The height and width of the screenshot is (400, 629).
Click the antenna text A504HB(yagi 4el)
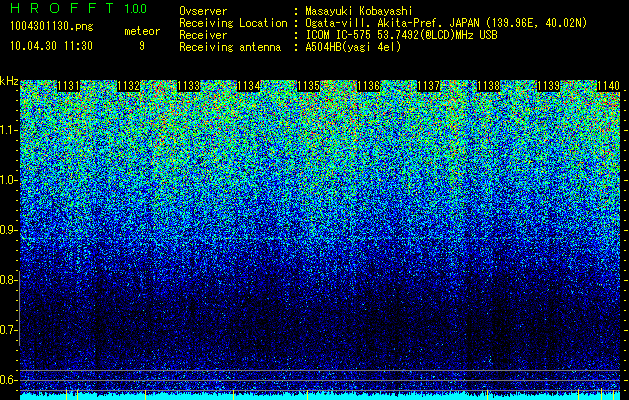[x=353, y=47]
